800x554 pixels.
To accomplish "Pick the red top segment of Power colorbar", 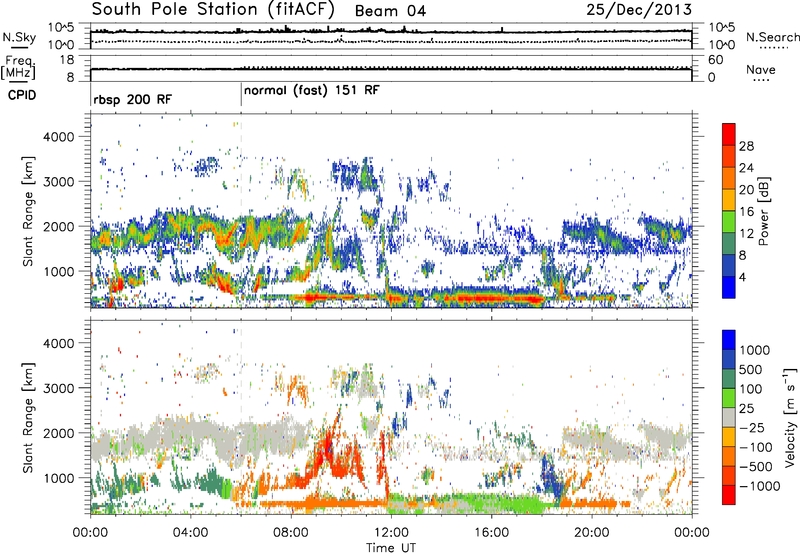I will point(729,135).
